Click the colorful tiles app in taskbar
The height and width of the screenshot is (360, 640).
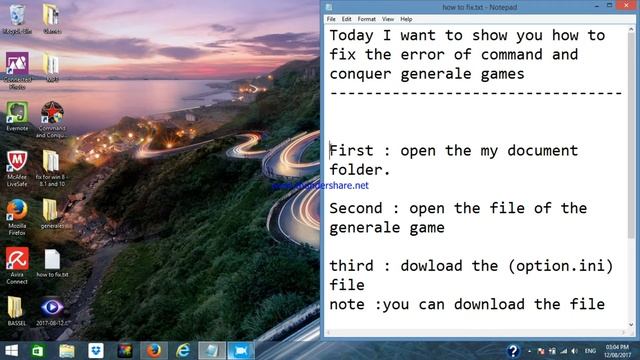pos(125,351)
